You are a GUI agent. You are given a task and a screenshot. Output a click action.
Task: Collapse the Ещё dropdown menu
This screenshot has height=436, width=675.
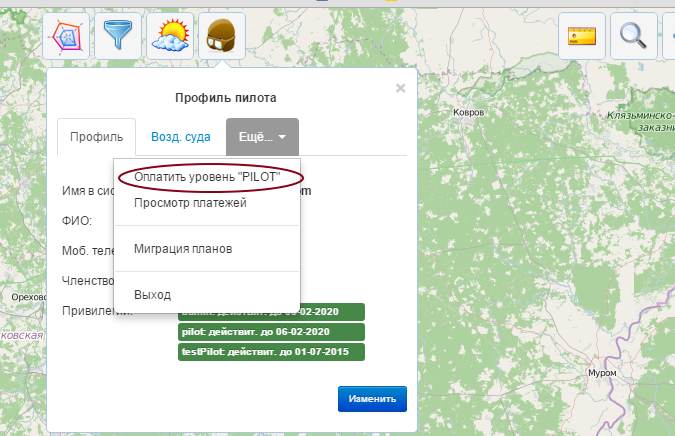tap(262, 137)
